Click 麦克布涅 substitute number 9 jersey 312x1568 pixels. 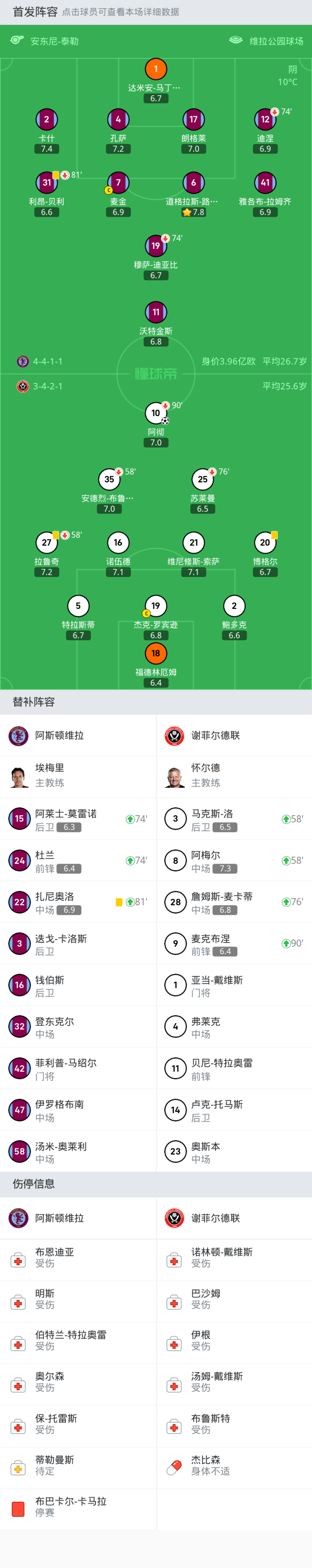point(175,943)
